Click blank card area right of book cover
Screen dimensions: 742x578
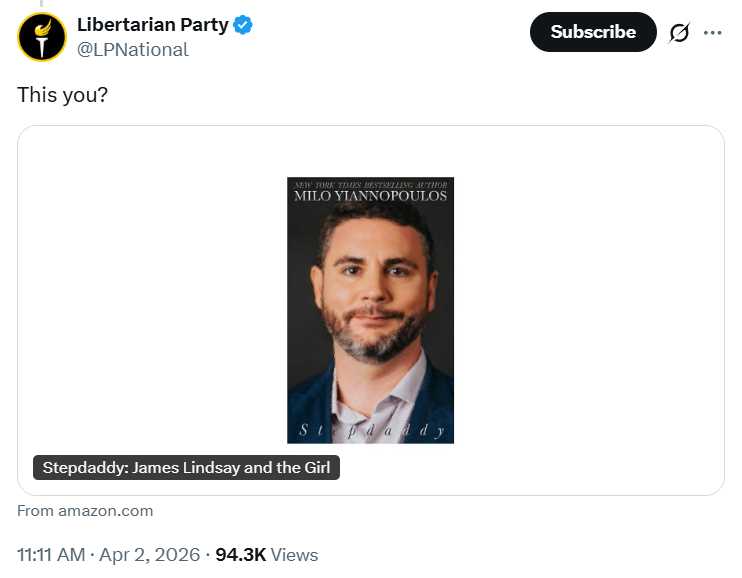tap(590, 300)
